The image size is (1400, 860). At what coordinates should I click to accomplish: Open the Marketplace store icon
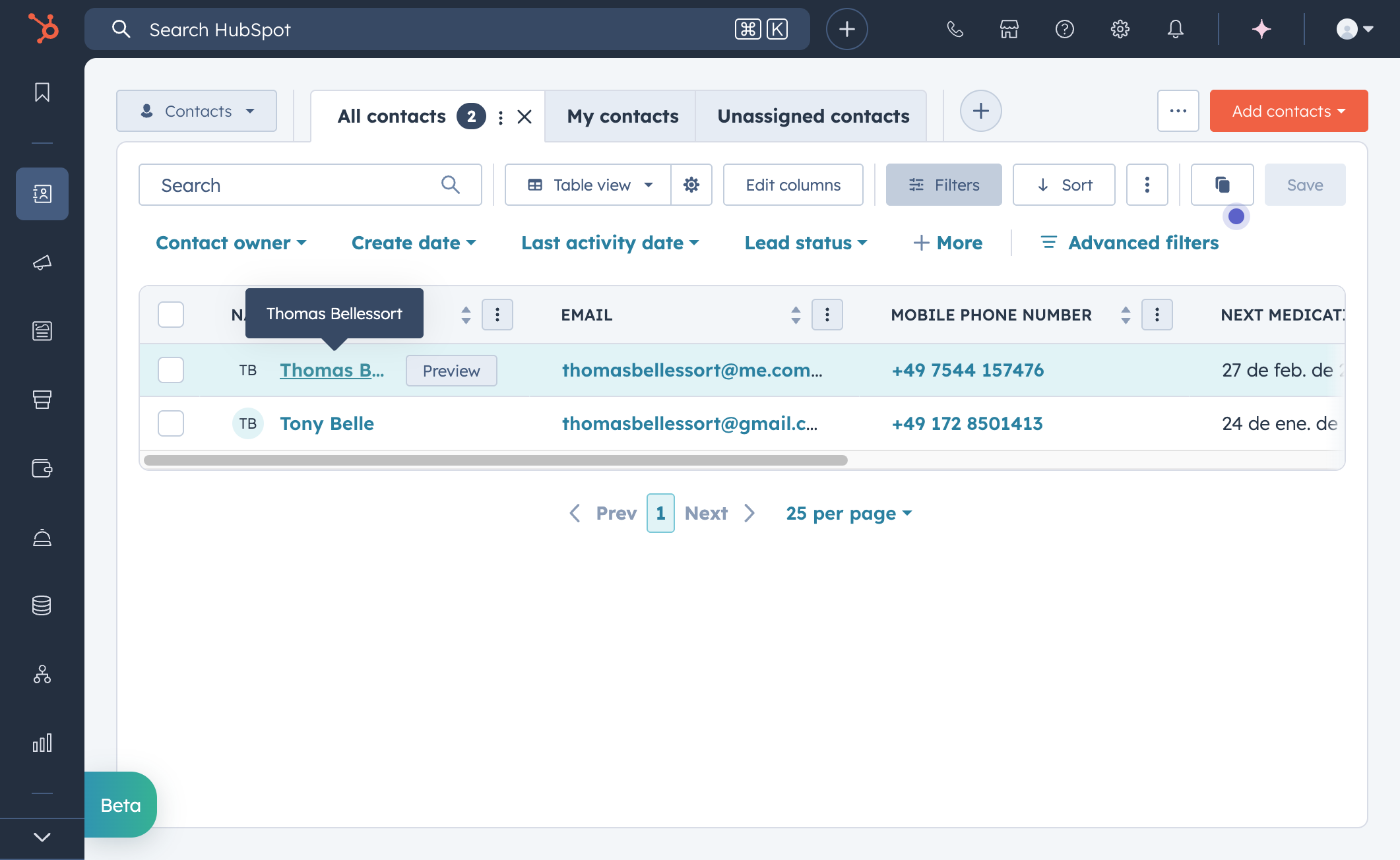[1009, 29]
